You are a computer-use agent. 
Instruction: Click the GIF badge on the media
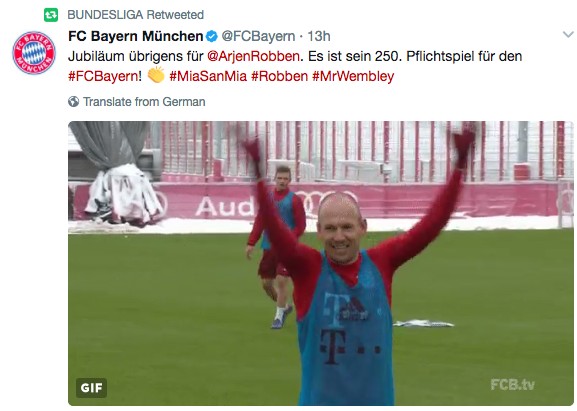(91, 388)
